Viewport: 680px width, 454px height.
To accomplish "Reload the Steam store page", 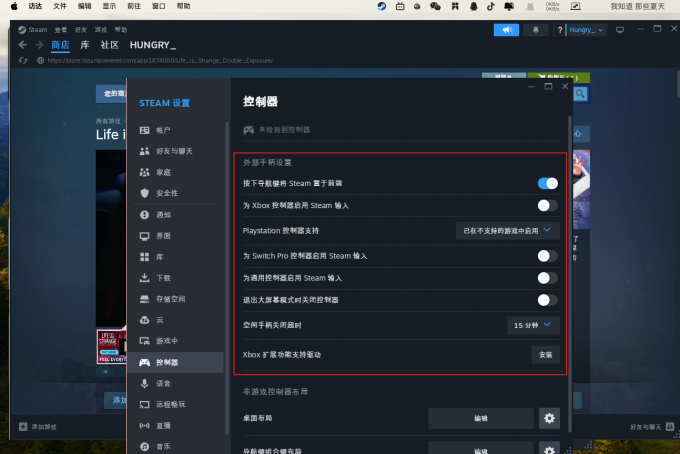I will pos(23,60).
